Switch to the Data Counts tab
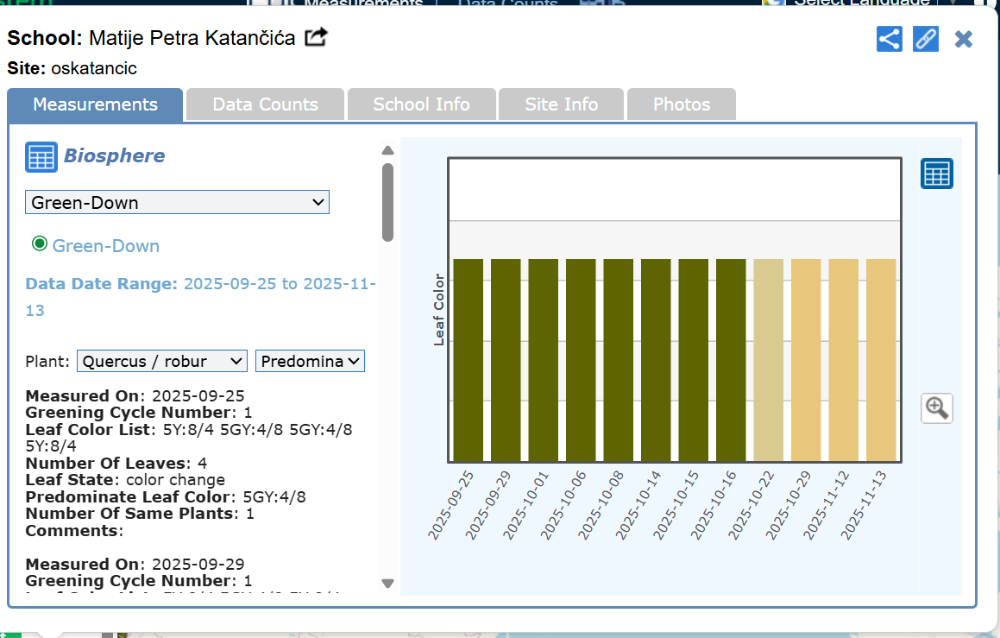This screenshot has width=1000, height=638. 265,105
